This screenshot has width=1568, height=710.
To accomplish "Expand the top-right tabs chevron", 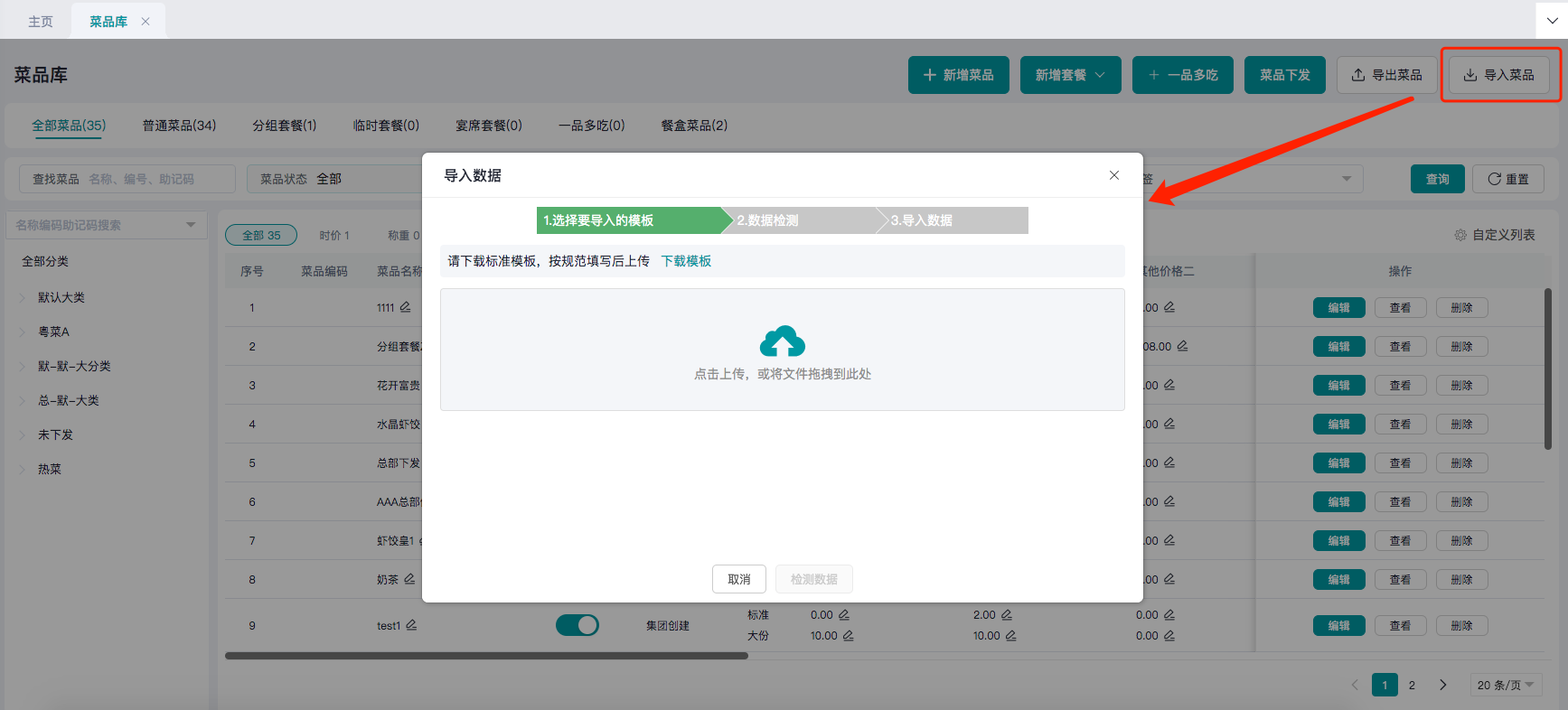I will click(x=1552, y=20).
